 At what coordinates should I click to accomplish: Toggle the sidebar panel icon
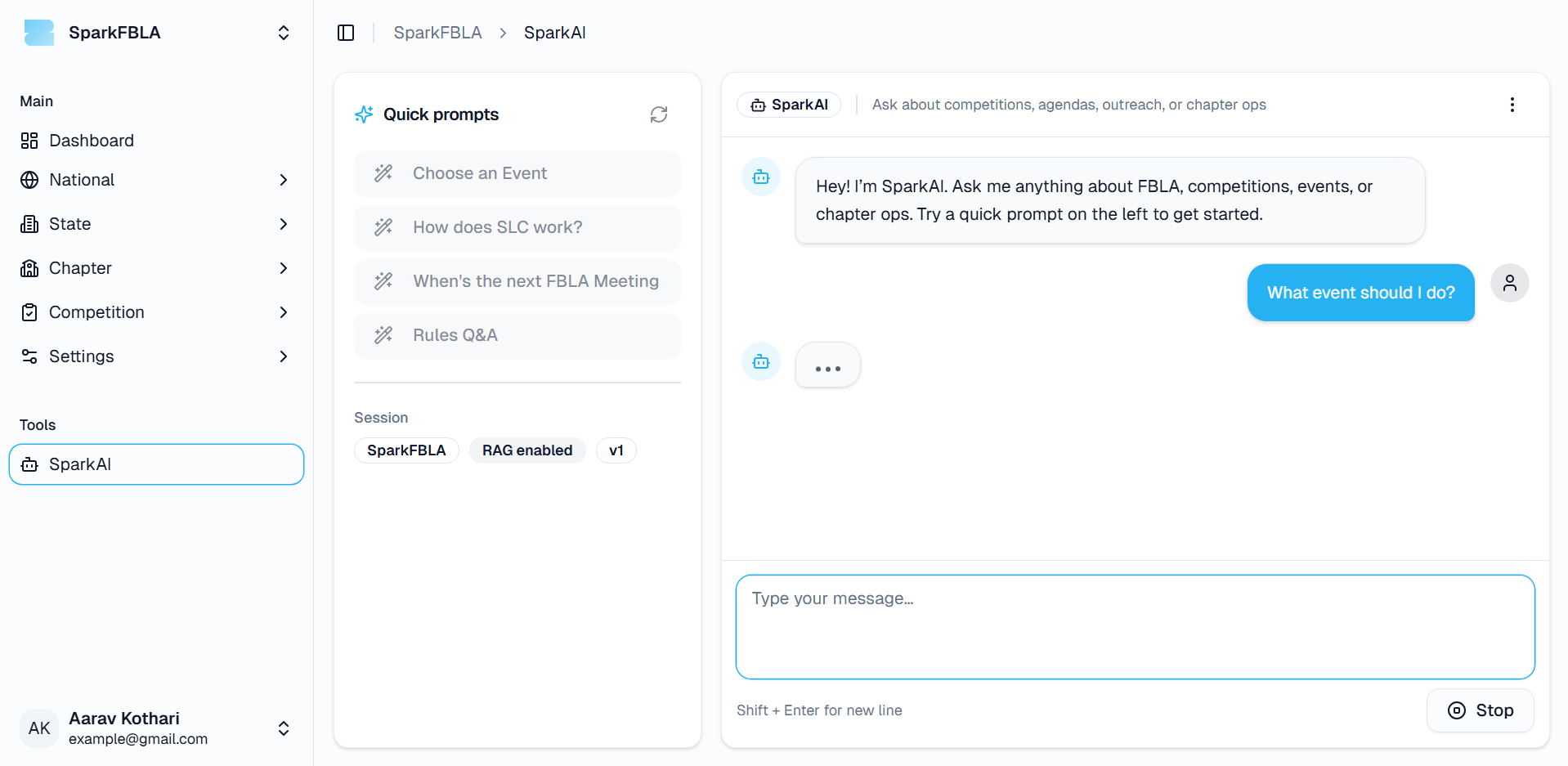click(346, 33)
